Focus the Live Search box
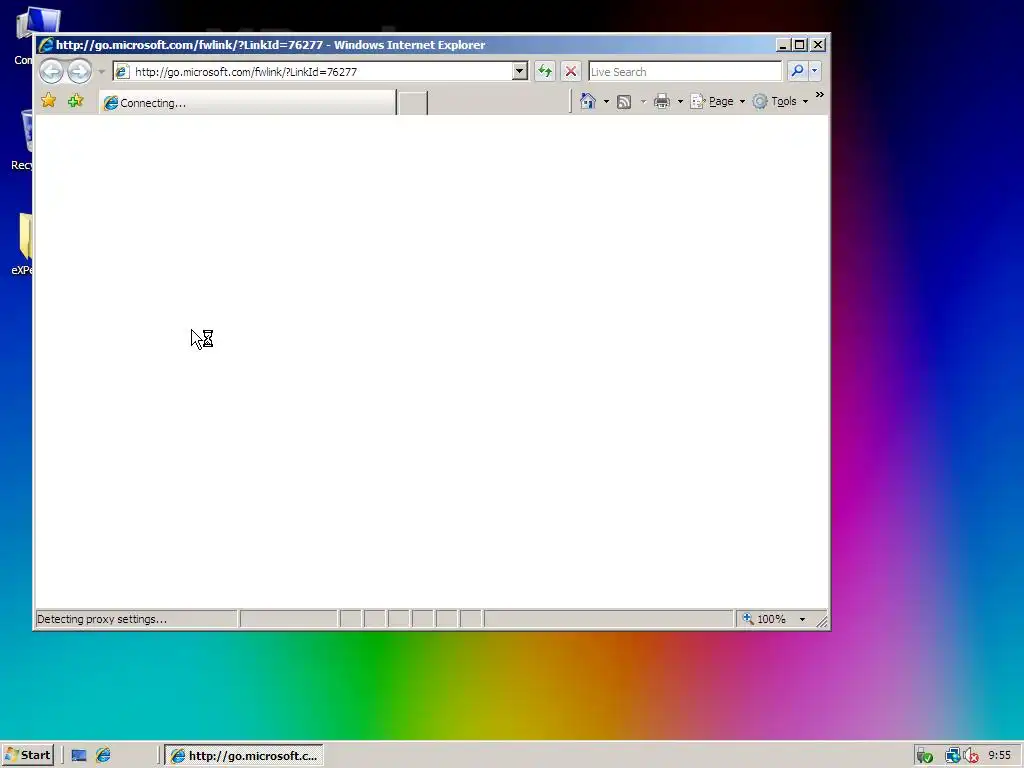The width and height of the screenshot is (1024, 768). click(684, 72)
